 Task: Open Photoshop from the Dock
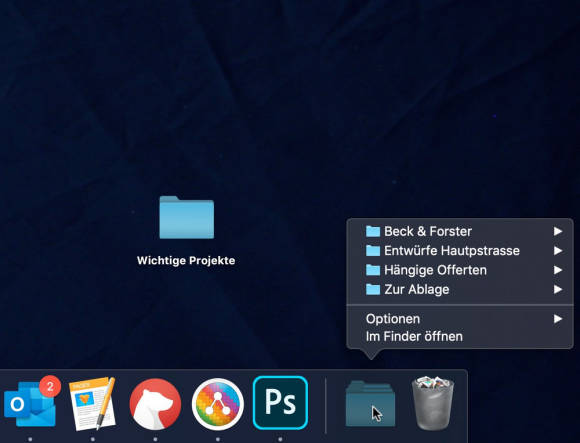280,403
